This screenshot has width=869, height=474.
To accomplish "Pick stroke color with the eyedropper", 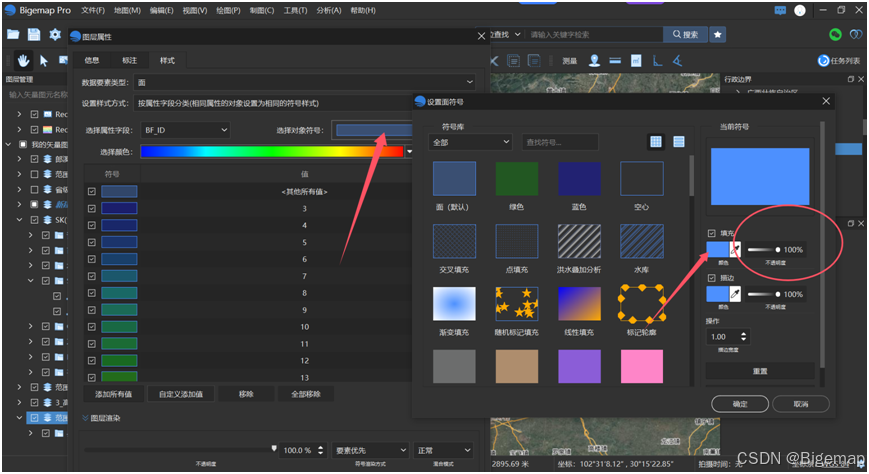I will tap(735, 294).
